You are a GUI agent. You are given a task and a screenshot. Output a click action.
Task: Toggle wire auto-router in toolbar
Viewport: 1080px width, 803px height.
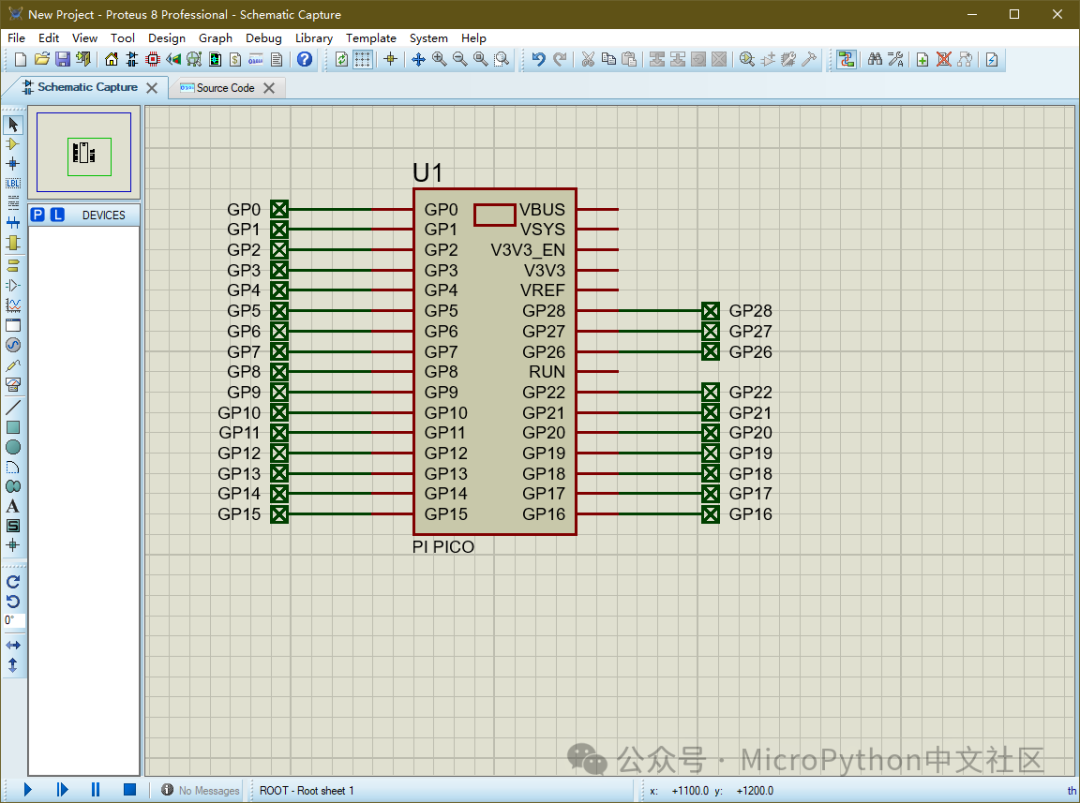(847, 60)
